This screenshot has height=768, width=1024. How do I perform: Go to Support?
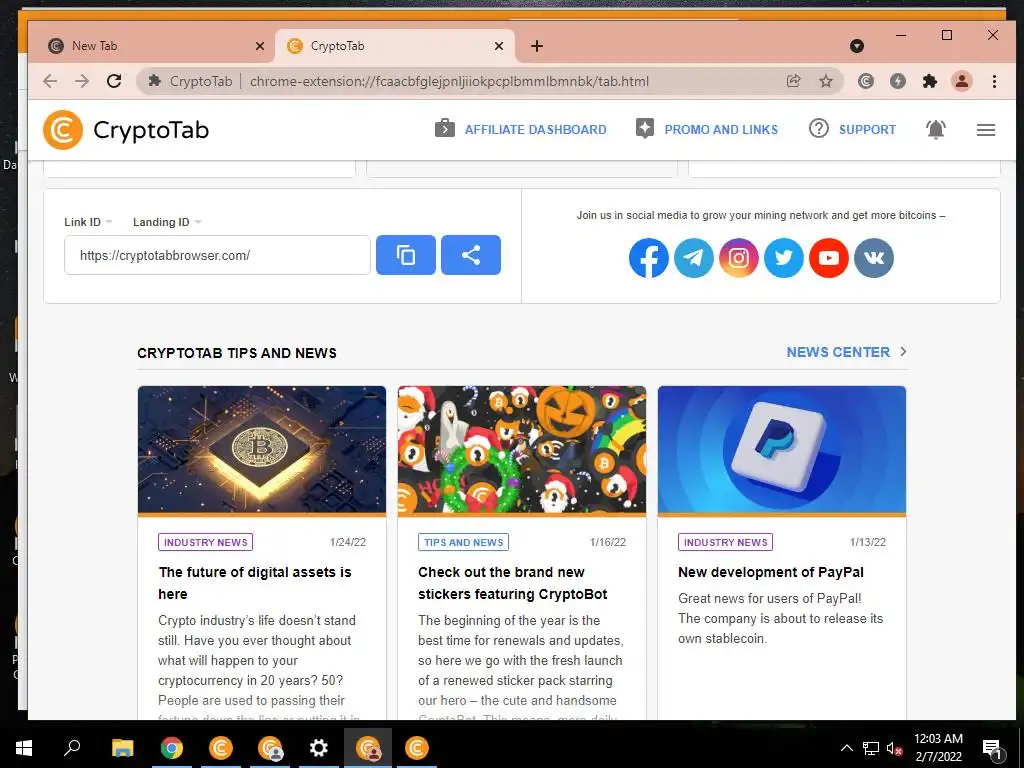tap(852, 129)
